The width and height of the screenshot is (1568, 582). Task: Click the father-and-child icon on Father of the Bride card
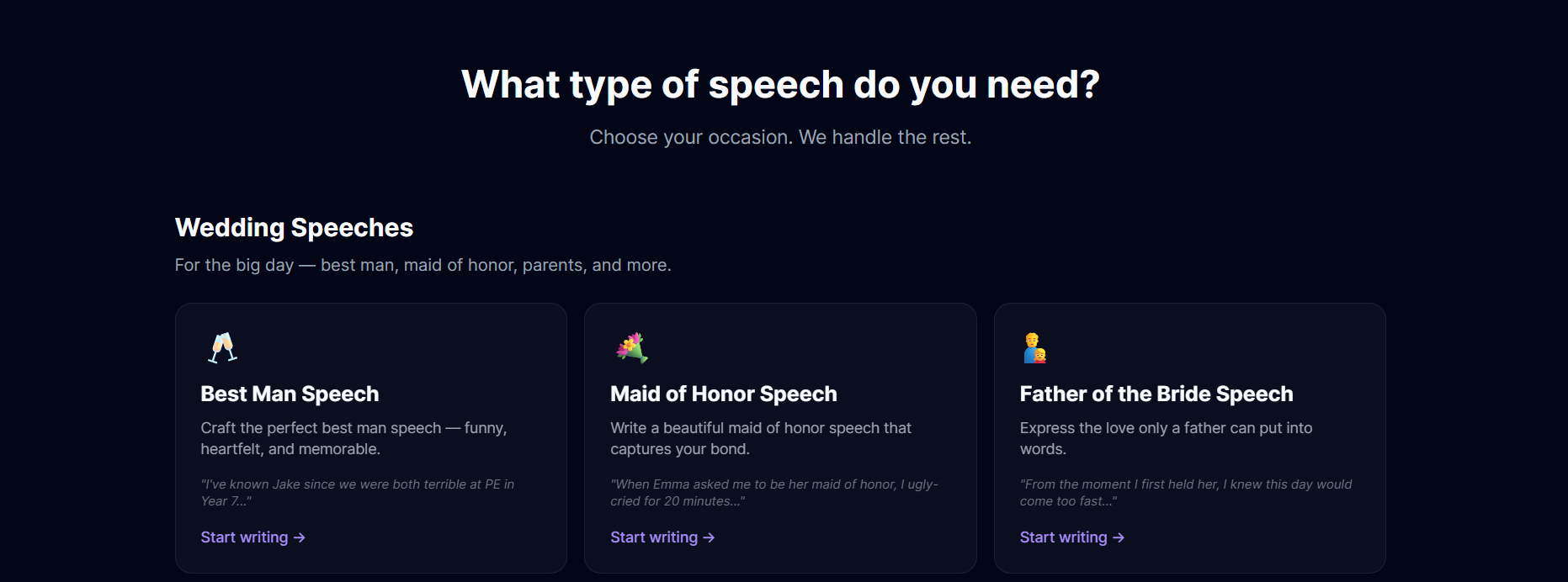click(1035, 346)
